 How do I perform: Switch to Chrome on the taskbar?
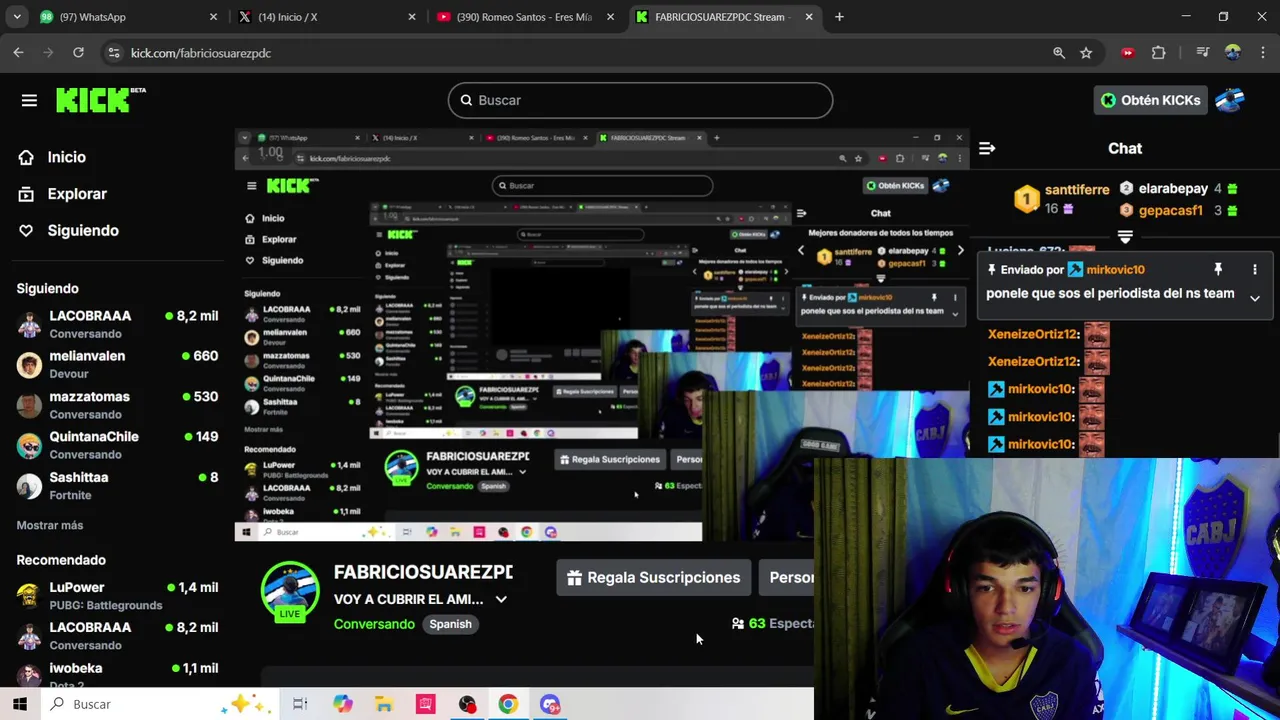[x=508, y=704]
